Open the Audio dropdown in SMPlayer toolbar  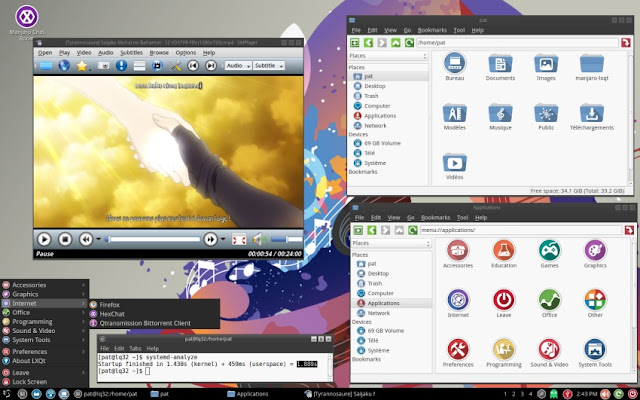click(x=238, y=66)
